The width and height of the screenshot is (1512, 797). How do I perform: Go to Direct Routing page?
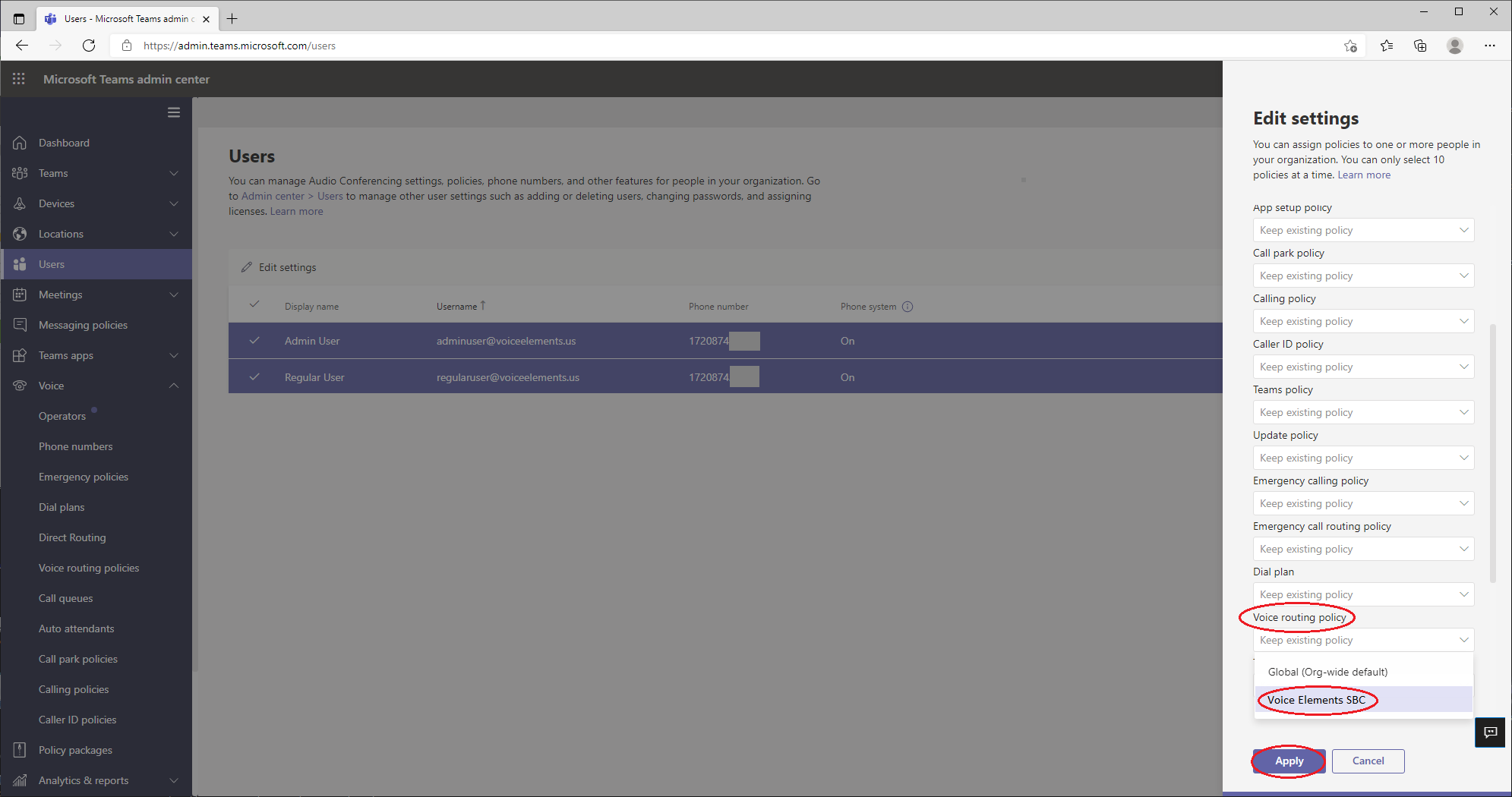72,537
